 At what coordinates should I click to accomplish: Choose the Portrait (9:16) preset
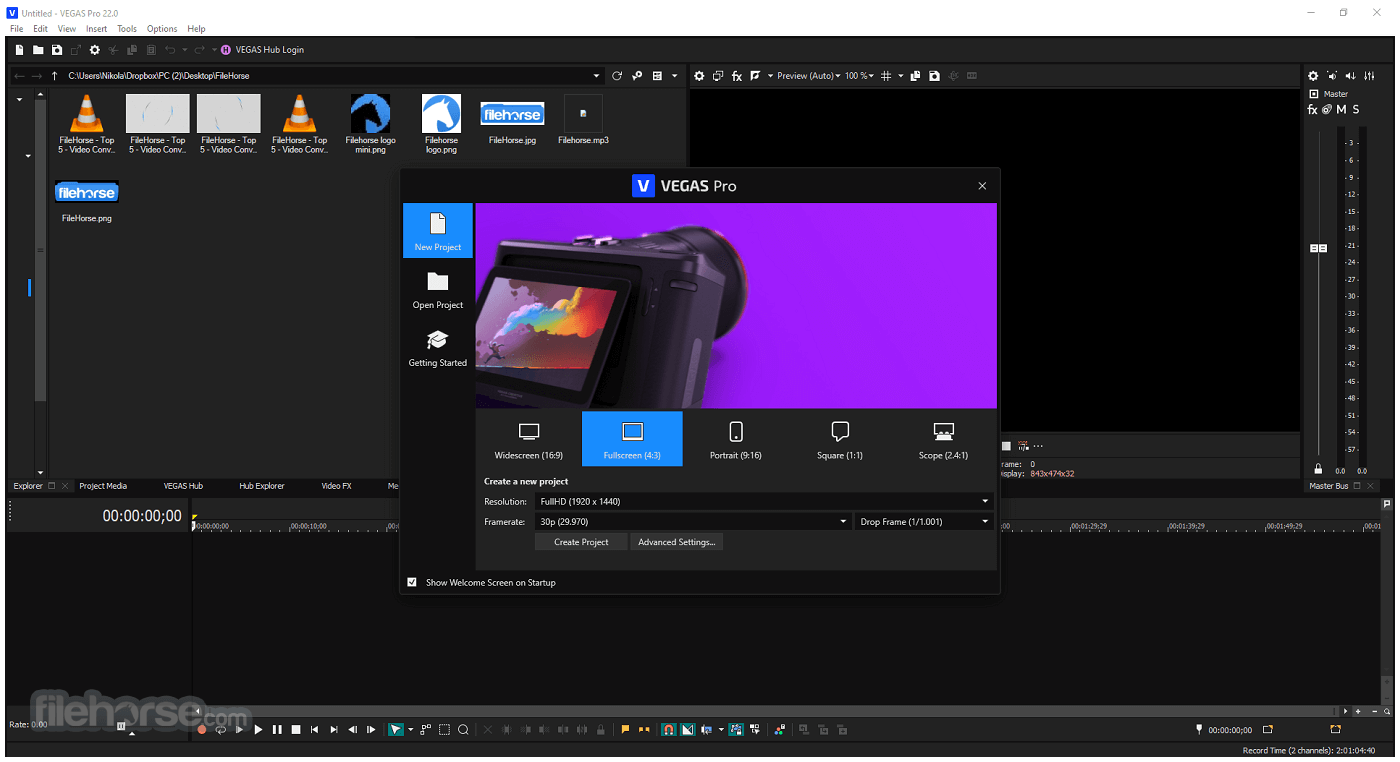736,439
